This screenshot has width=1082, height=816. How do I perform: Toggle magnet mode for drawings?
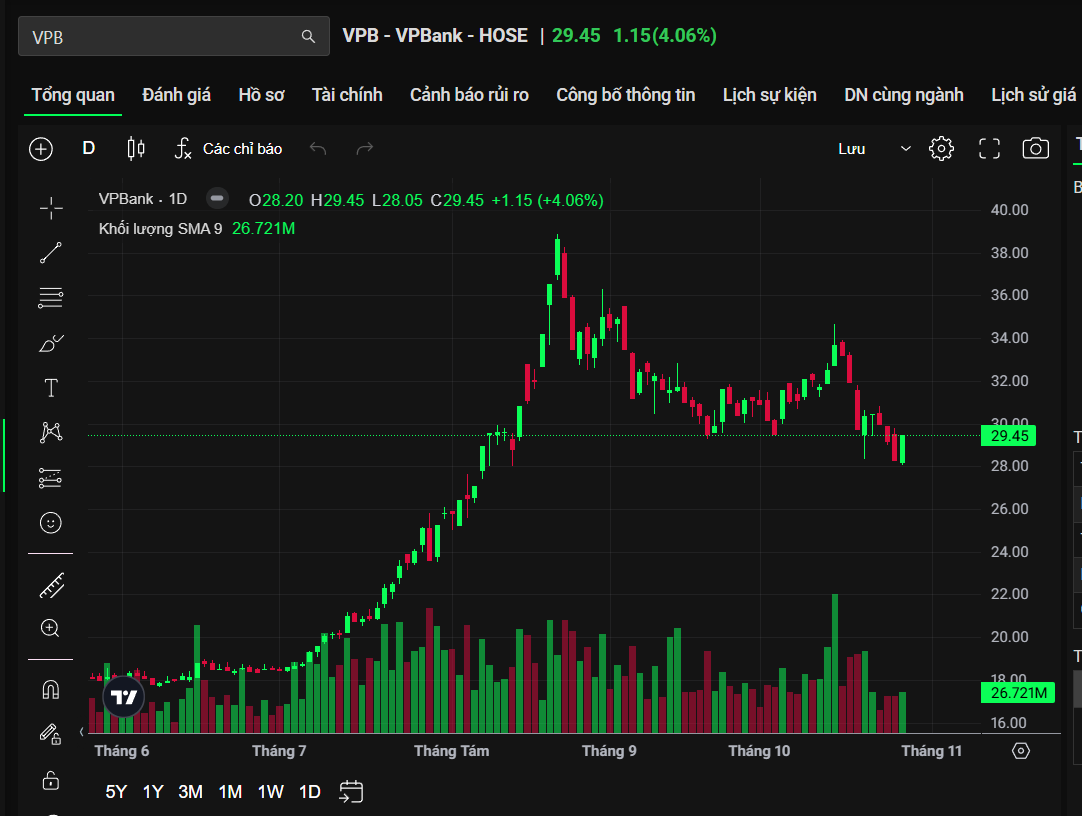tap(51, 690)
